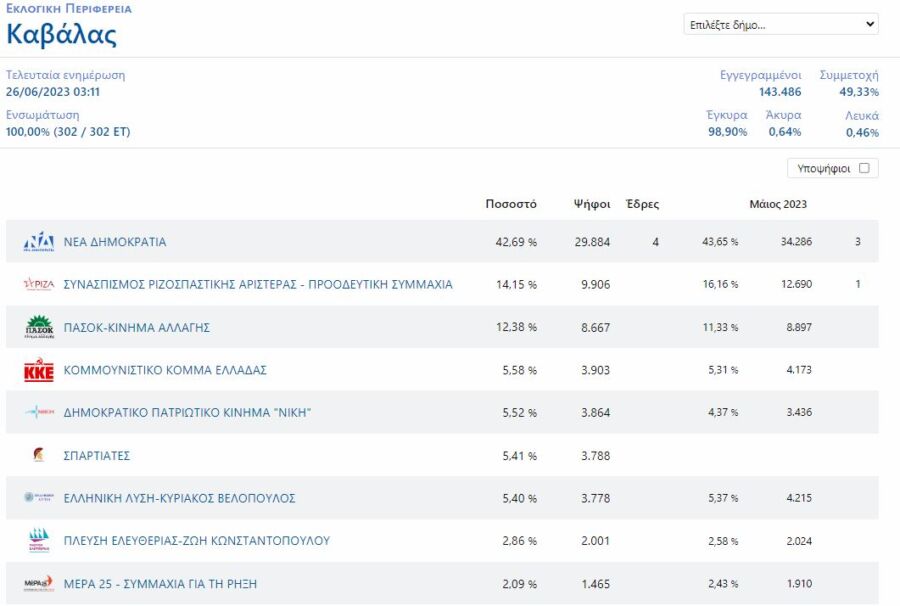Image resolution: width=900 pixels, height=606 pixels.
Task: Click the Ποσοστό column header
Action: 511,204
